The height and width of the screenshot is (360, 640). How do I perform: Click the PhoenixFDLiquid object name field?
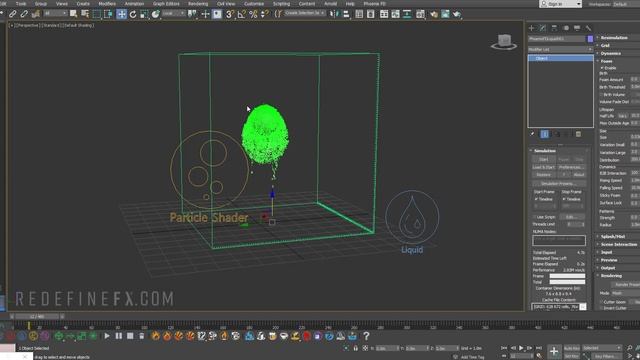click(557, 39)
